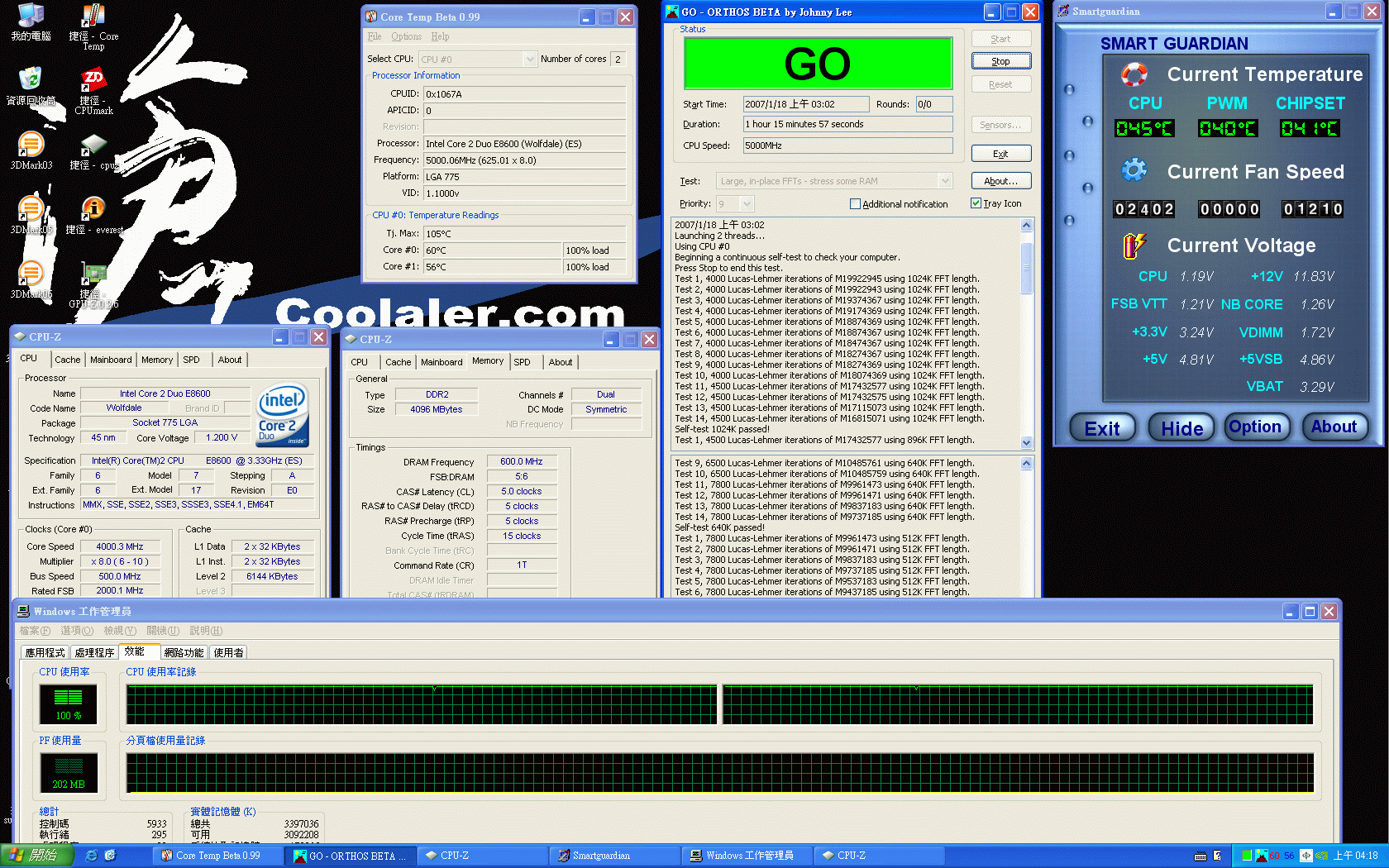Click the 工作管理員 title bar icon

[23, 611]
